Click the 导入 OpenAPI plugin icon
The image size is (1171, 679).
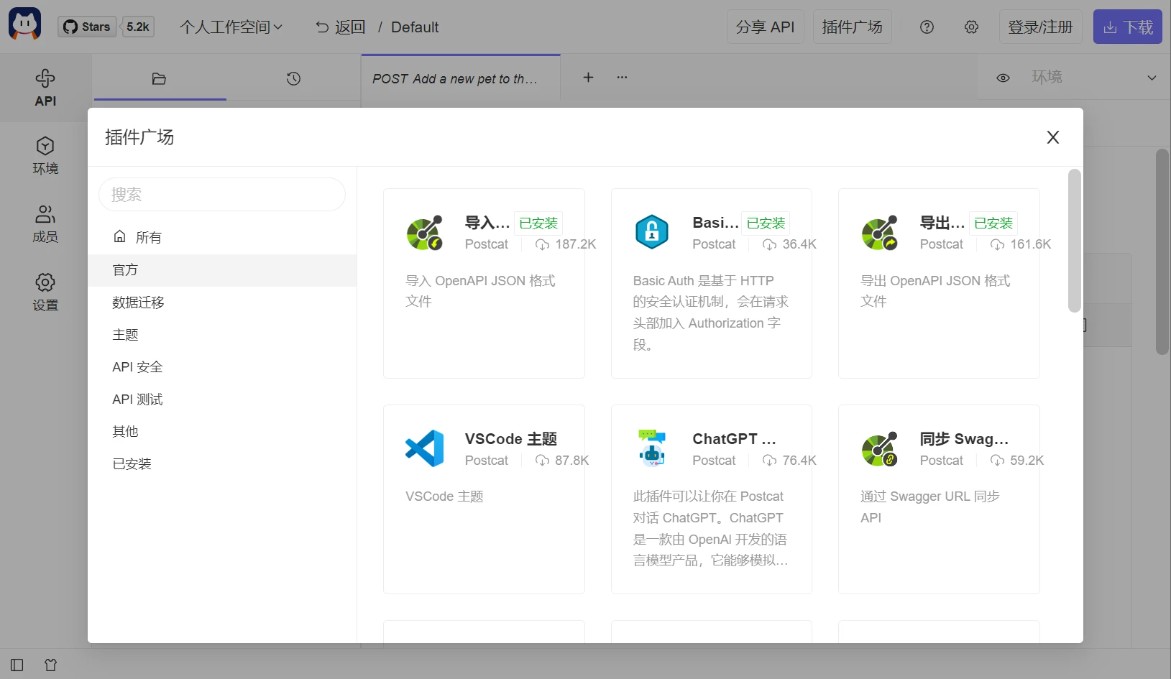click(x=425, y=232)
